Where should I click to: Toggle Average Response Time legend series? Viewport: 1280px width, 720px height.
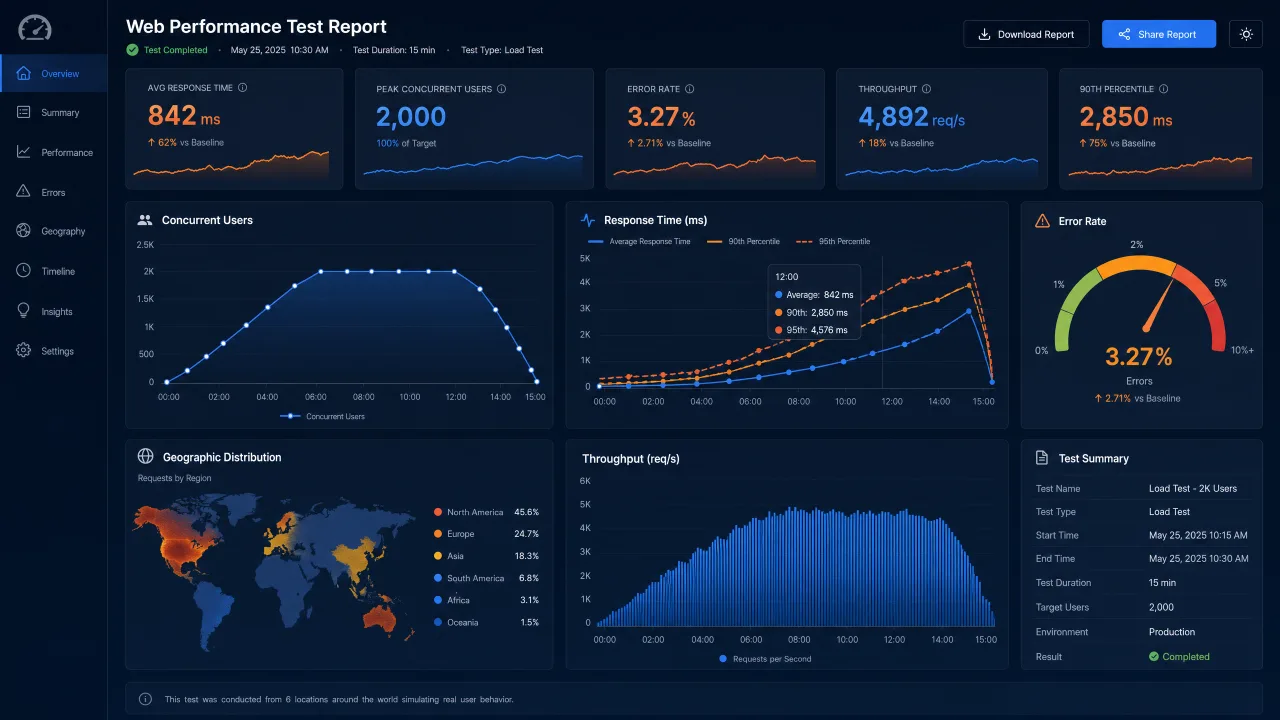[639, 242]
